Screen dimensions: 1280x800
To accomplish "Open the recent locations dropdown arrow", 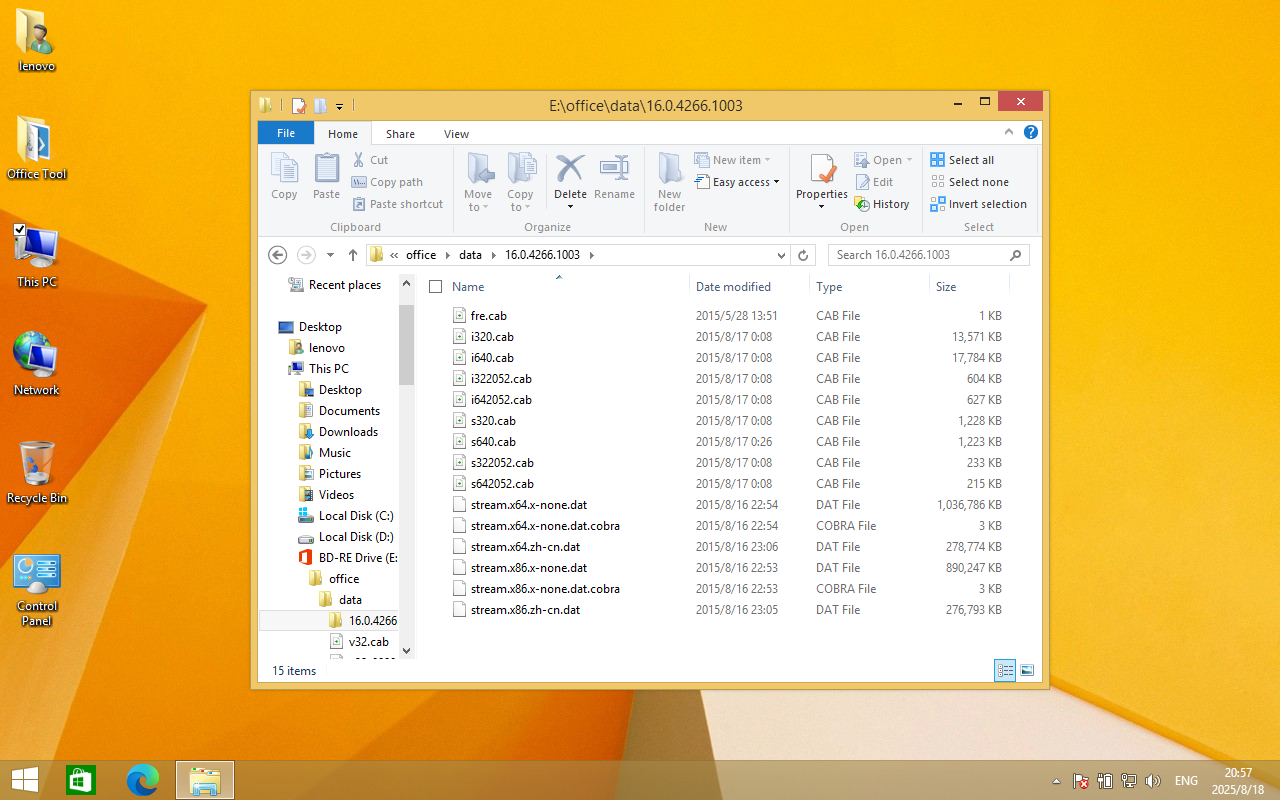I will coord(330,255).
